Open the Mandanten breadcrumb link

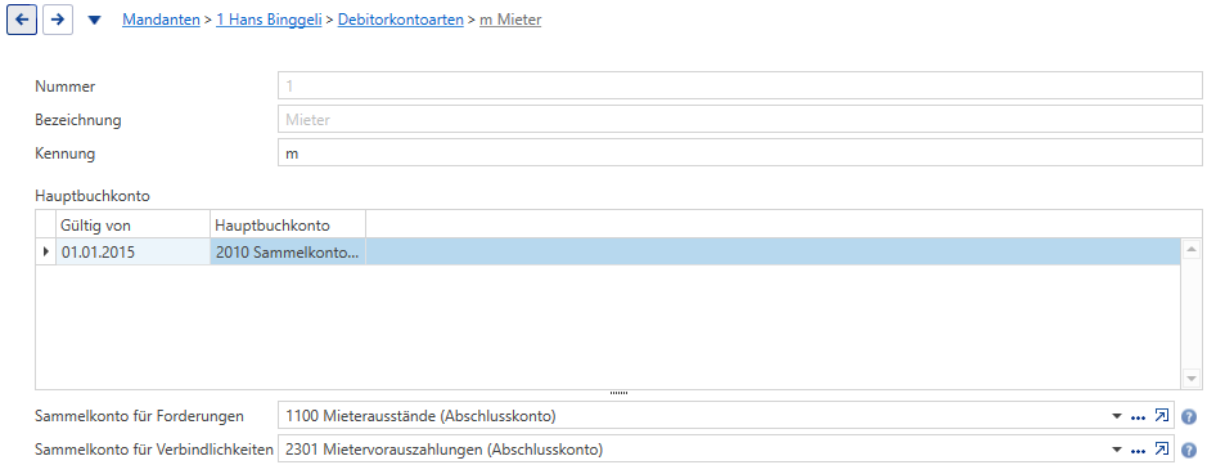pyautogui.click(x=161, y=19)
